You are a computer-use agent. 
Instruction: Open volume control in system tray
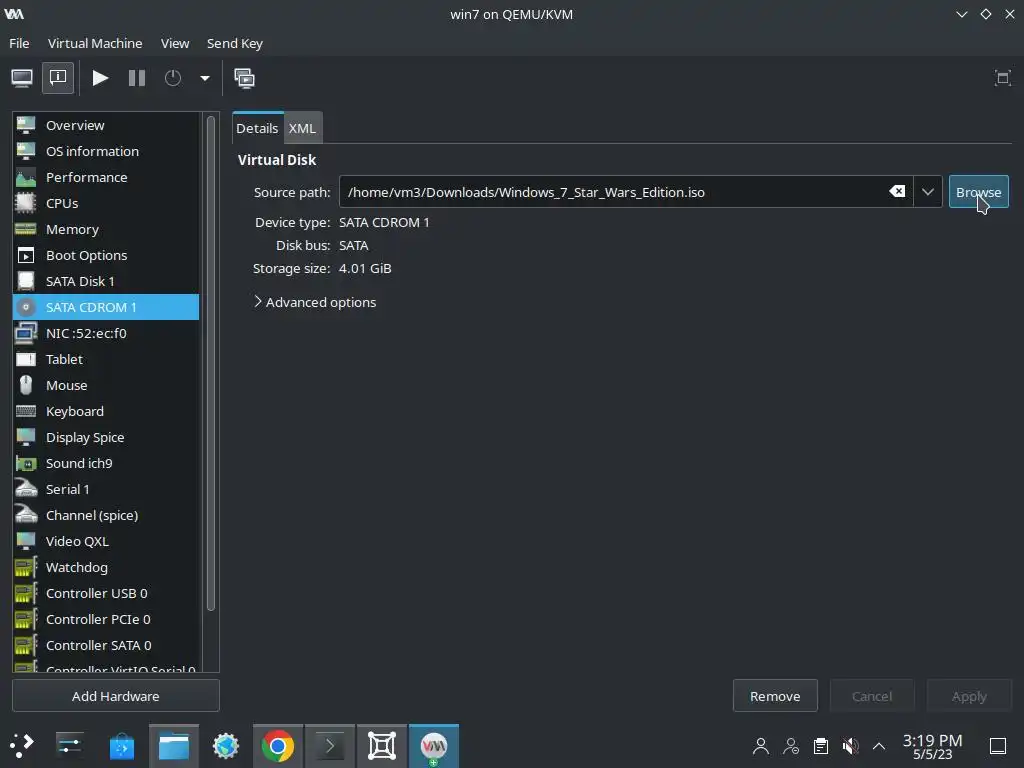point(850,746)
